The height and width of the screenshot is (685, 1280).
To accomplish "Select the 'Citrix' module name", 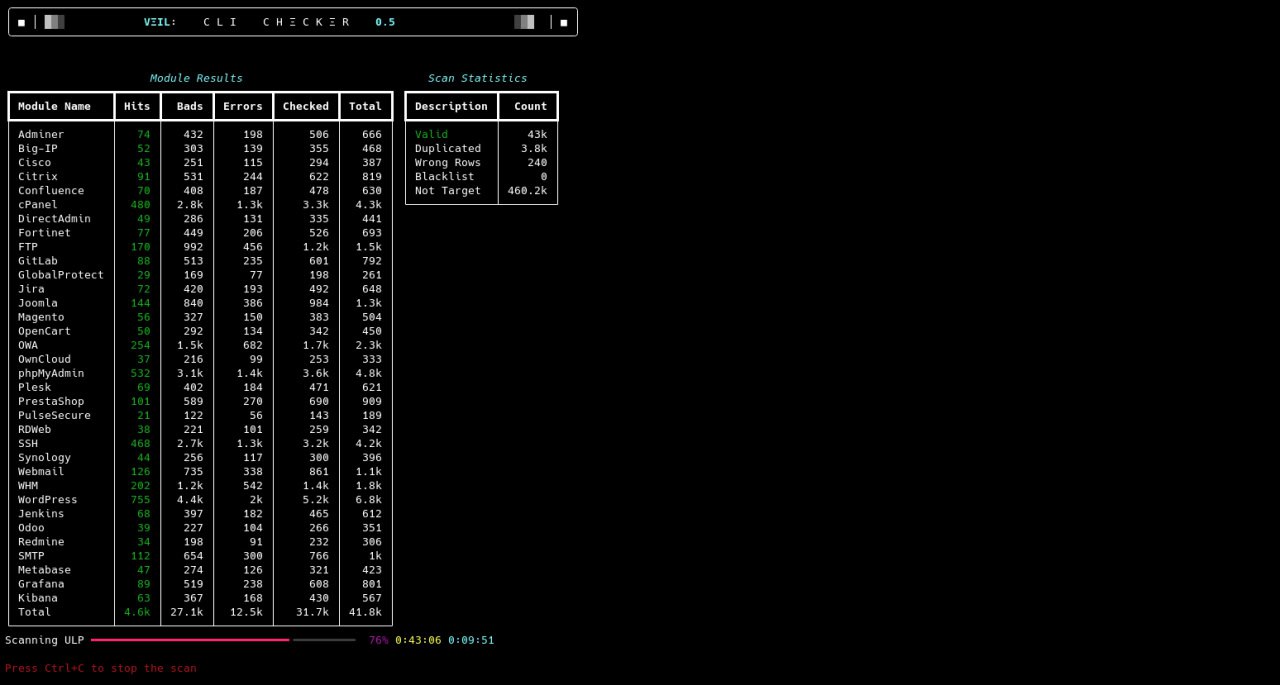I will [38, 176].
